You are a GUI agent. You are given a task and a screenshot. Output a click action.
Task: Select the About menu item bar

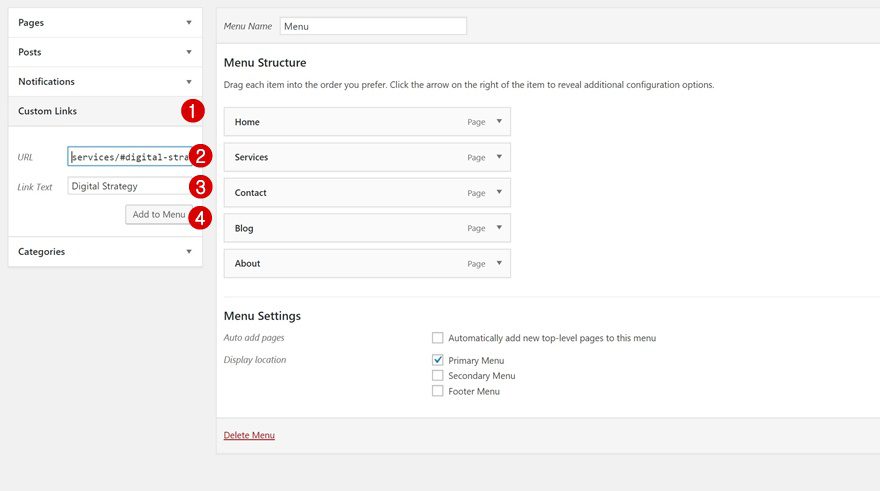tap(367, 263)
